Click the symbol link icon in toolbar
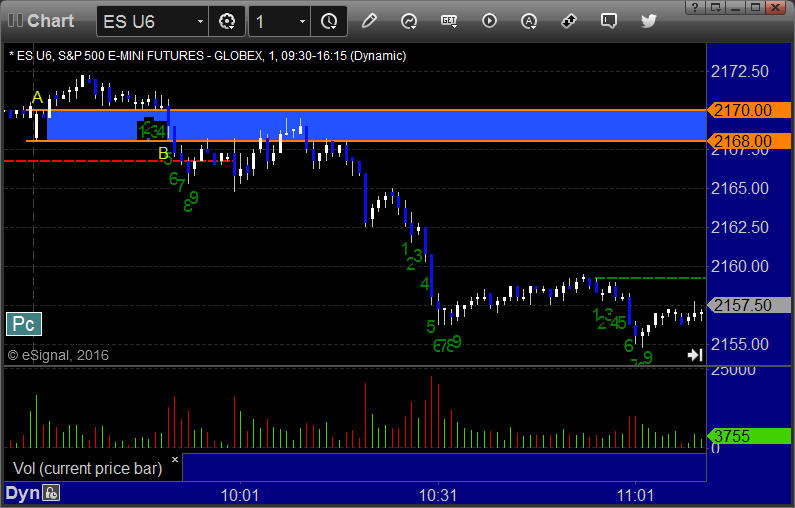The image size is (795, 508). tap(569, 21)
